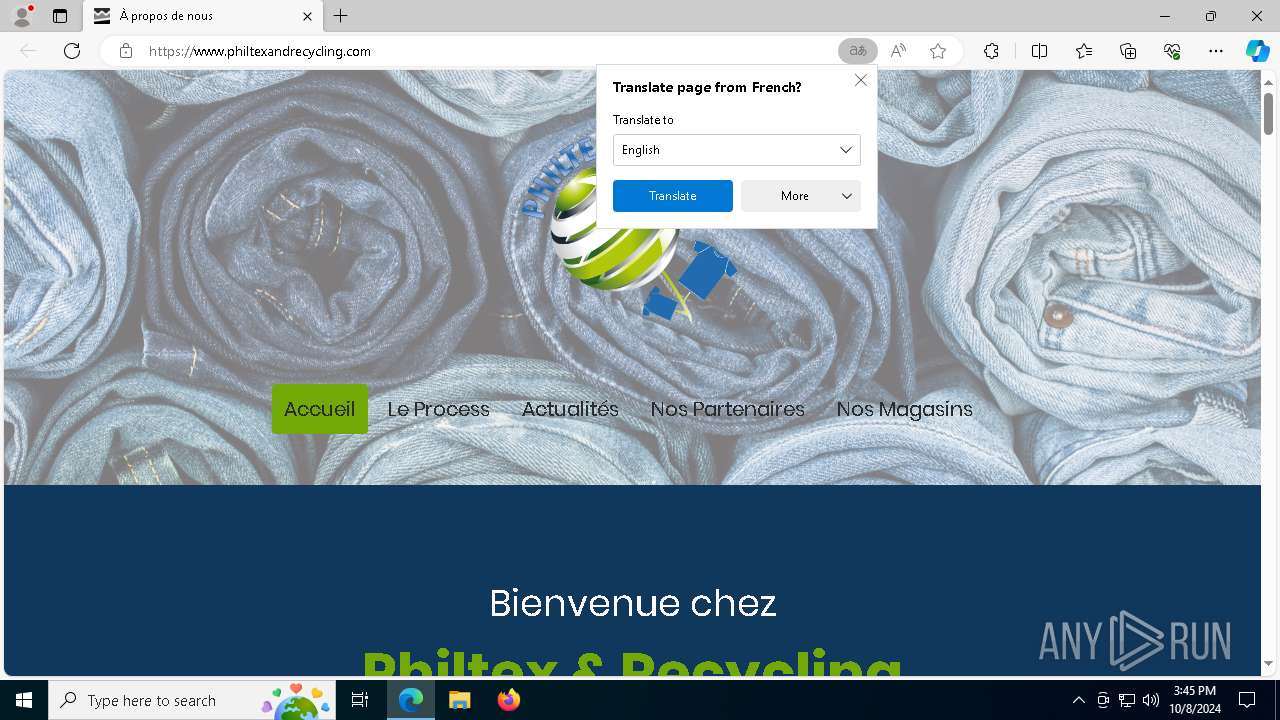Open the Copilot sidebar icon
The width and height of the screenshot is (1280, 720).
click(x=1257, y=51)
